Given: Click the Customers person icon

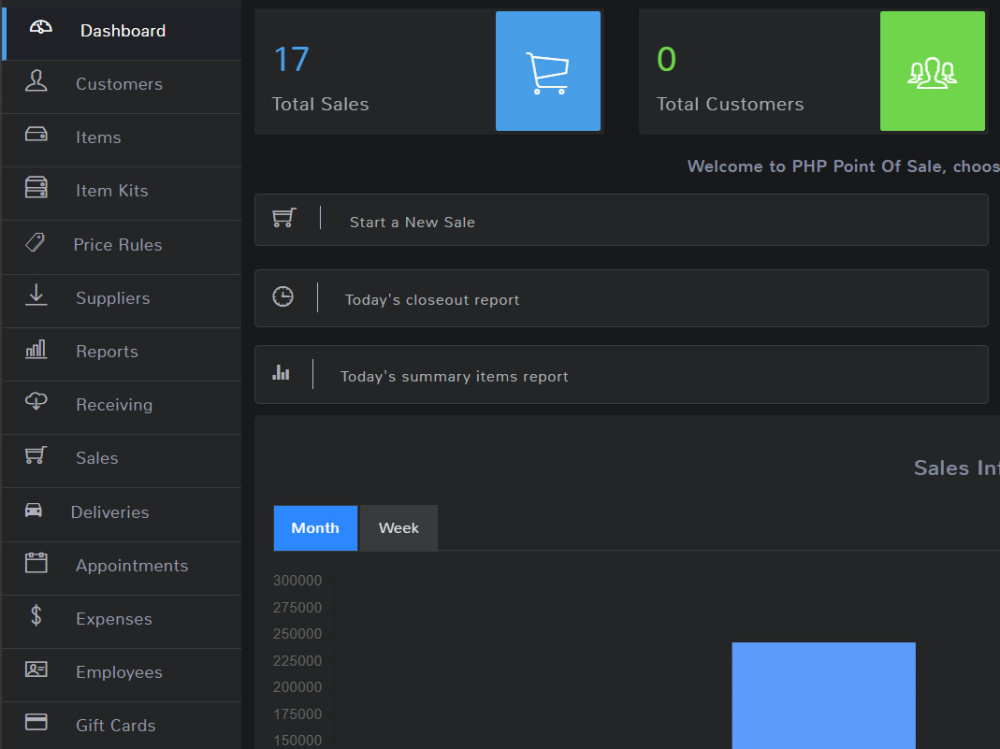Looking at the screenshot, I should click(x=36, y=81).
